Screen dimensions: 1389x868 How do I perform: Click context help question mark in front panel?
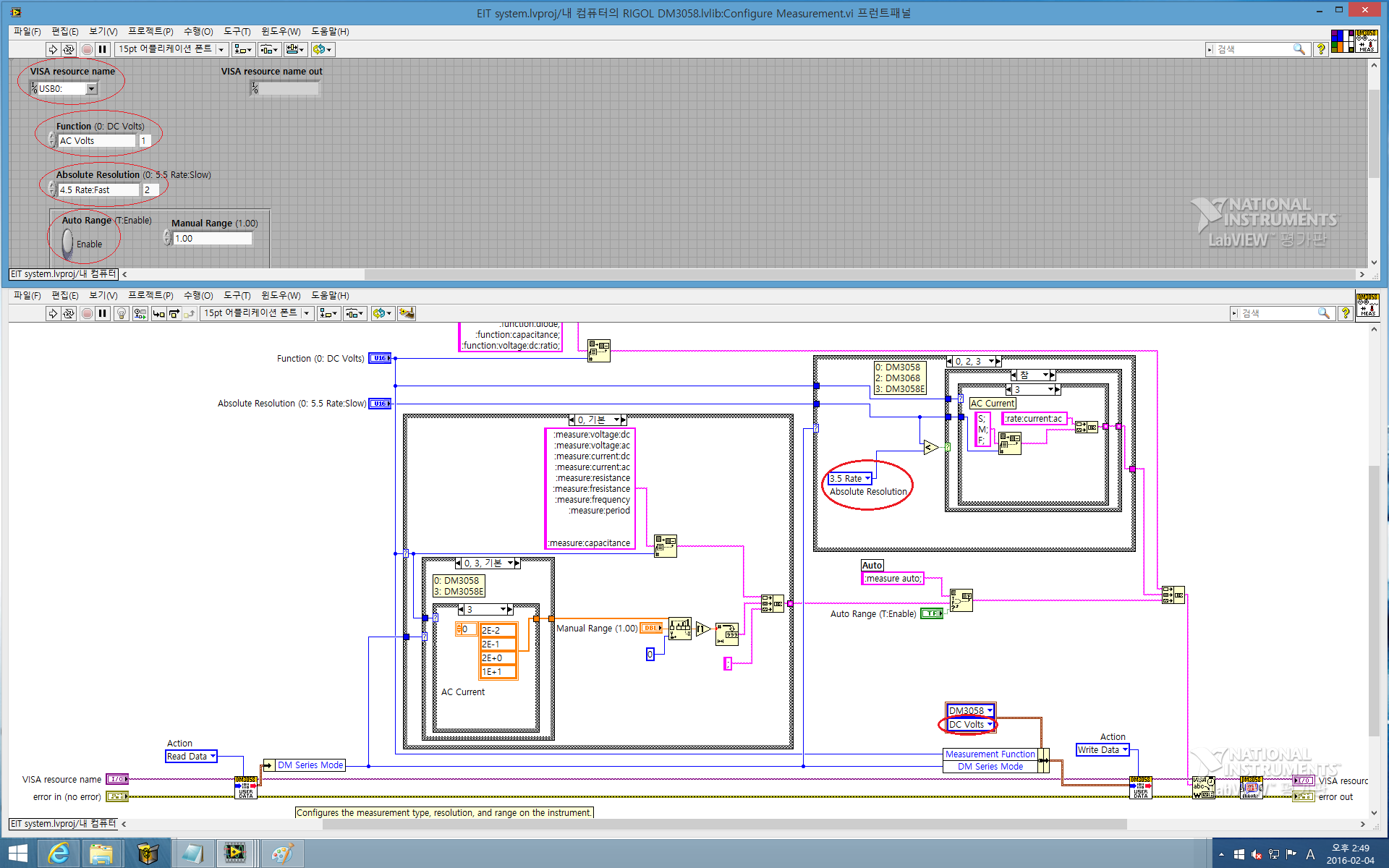[1321, 49]
